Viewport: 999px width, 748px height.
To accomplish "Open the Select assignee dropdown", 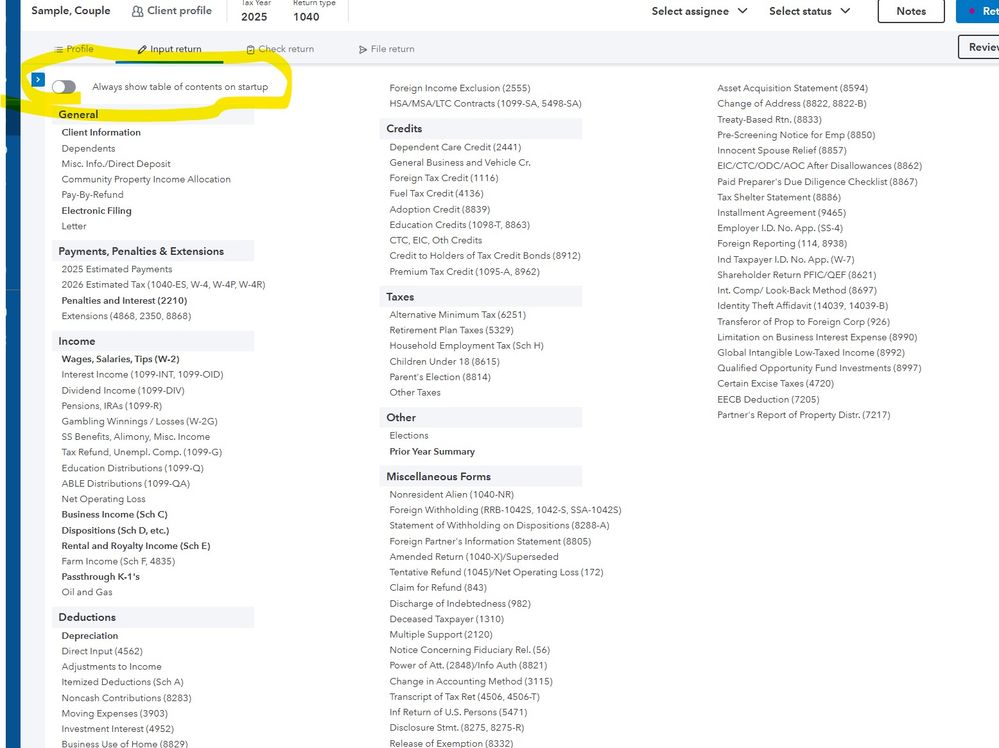I will click(699, 11).
